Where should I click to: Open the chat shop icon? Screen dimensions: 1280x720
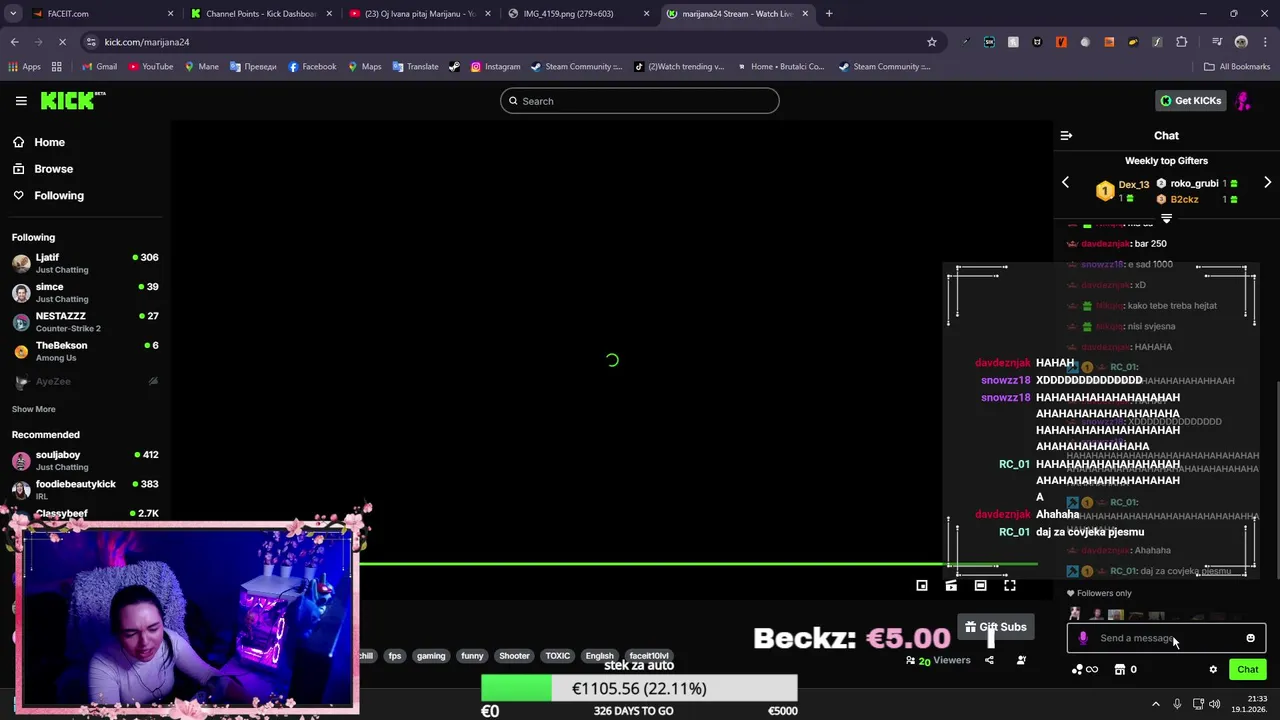(x=1125, y=669)
